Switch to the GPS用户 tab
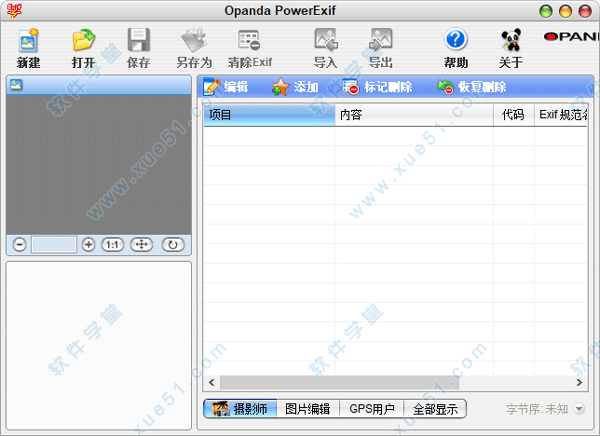 point(372,409)
